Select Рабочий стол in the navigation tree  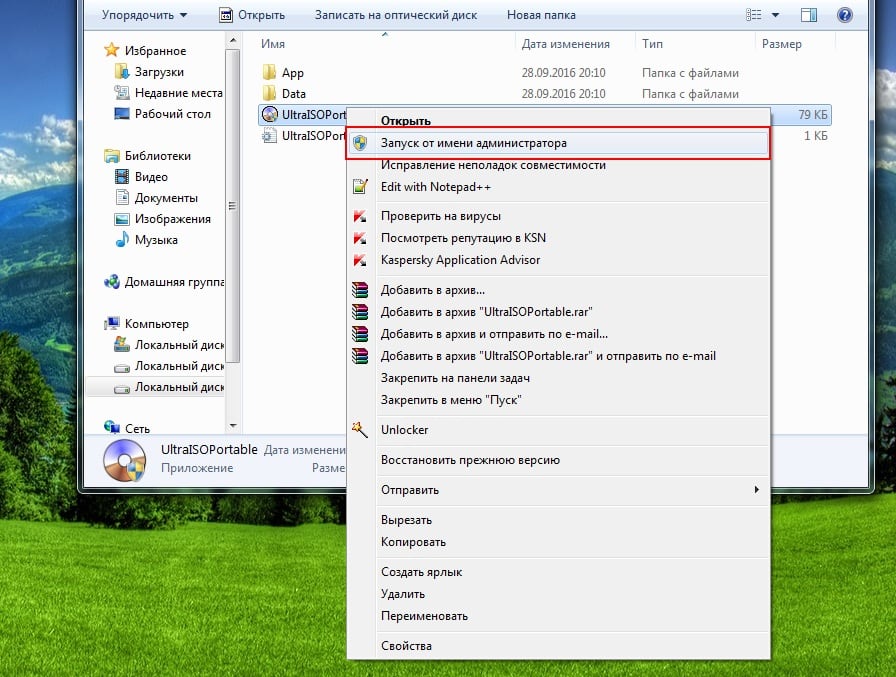172,114
